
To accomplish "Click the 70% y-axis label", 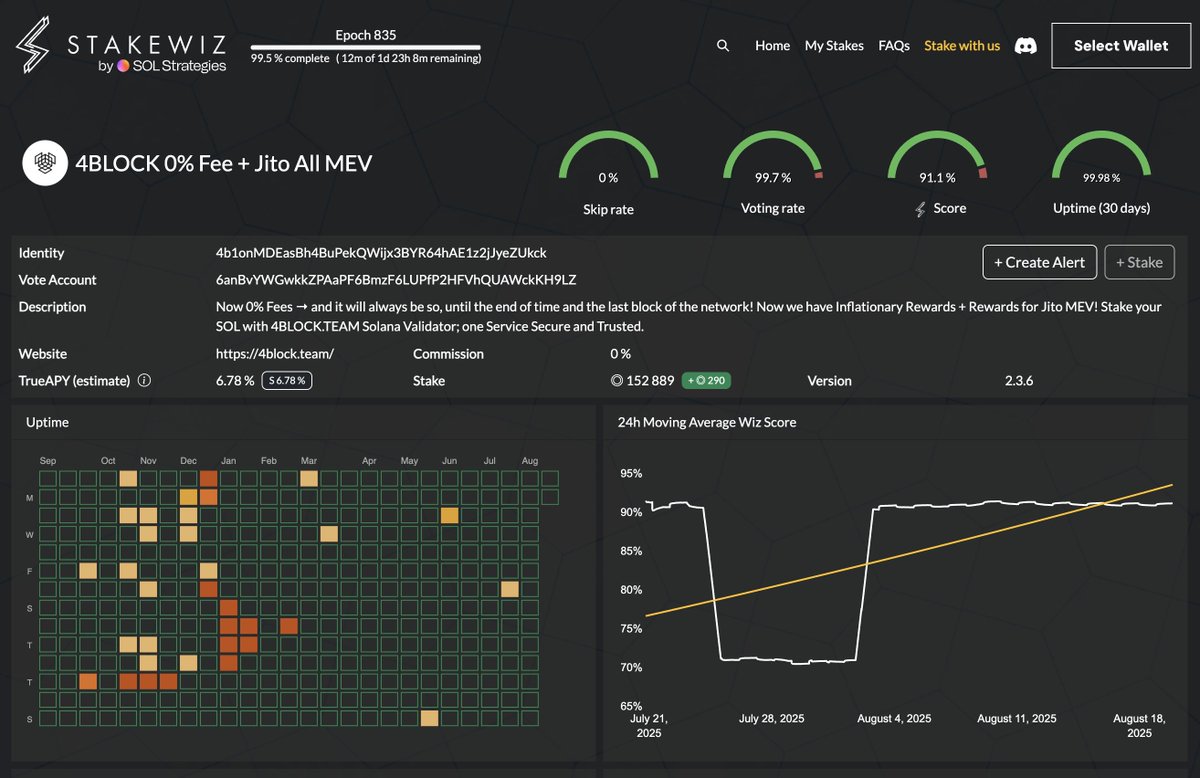I will 631,667.
